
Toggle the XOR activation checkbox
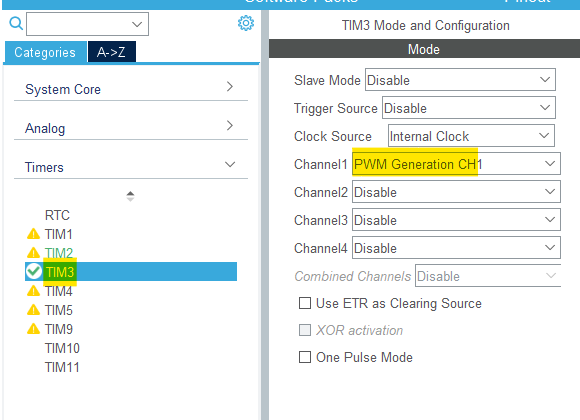(x=305, y=330)
